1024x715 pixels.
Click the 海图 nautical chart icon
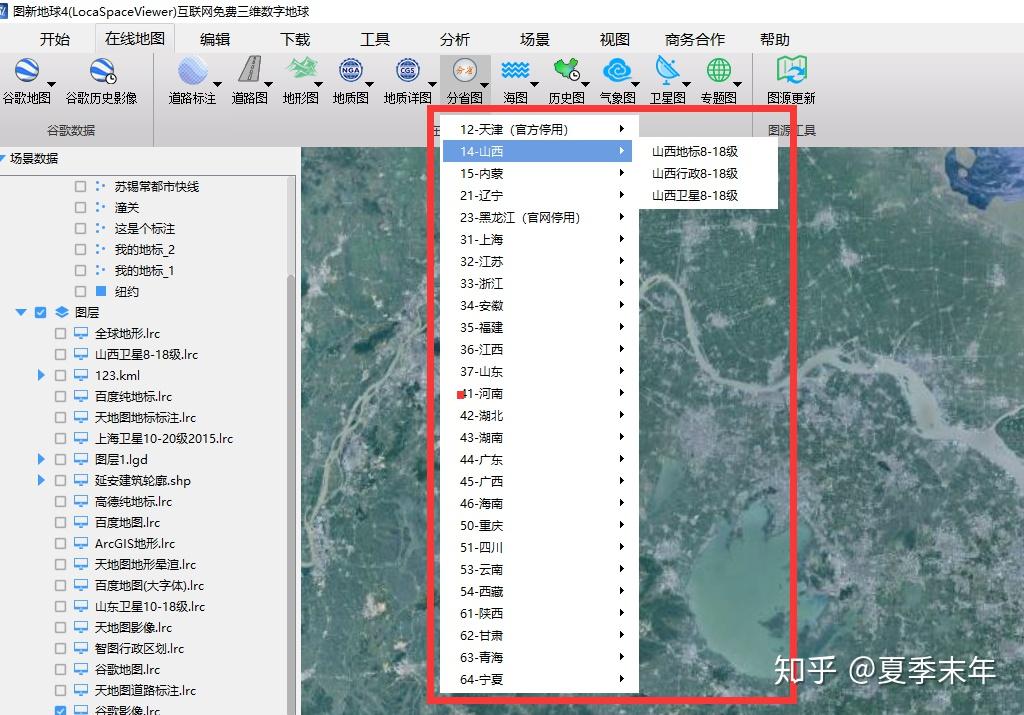(516, 80)
